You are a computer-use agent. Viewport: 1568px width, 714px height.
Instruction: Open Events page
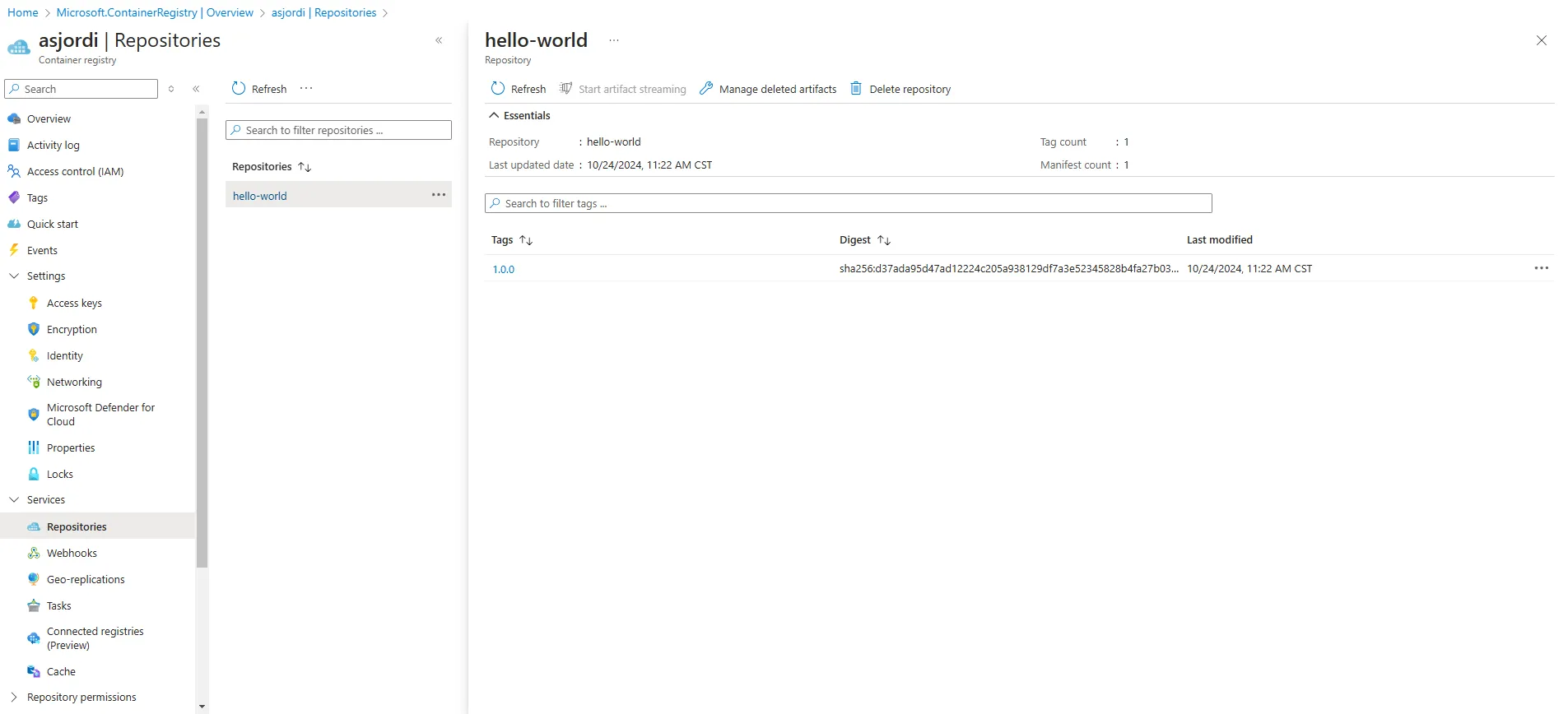[x=42, y=250]
